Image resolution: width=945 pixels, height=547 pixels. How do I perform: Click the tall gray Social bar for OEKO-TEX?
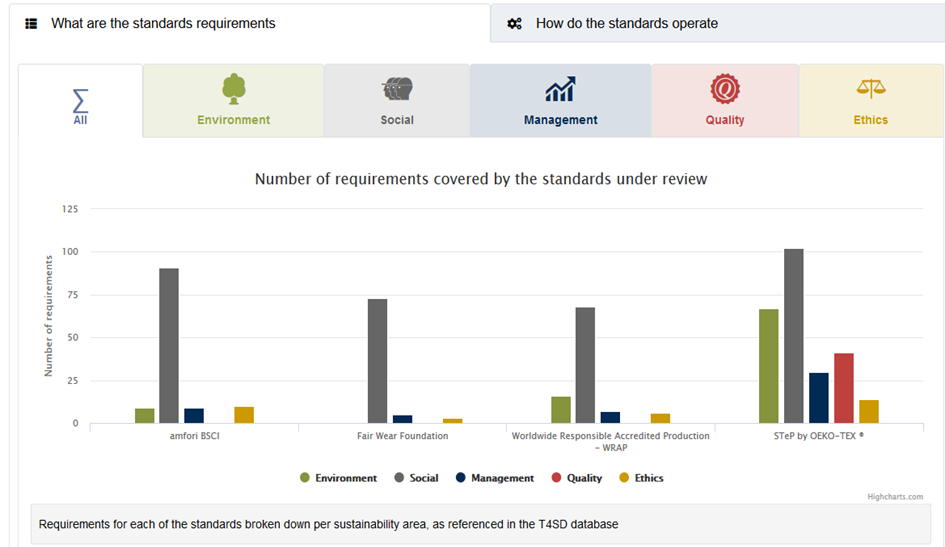pos(794,336)
